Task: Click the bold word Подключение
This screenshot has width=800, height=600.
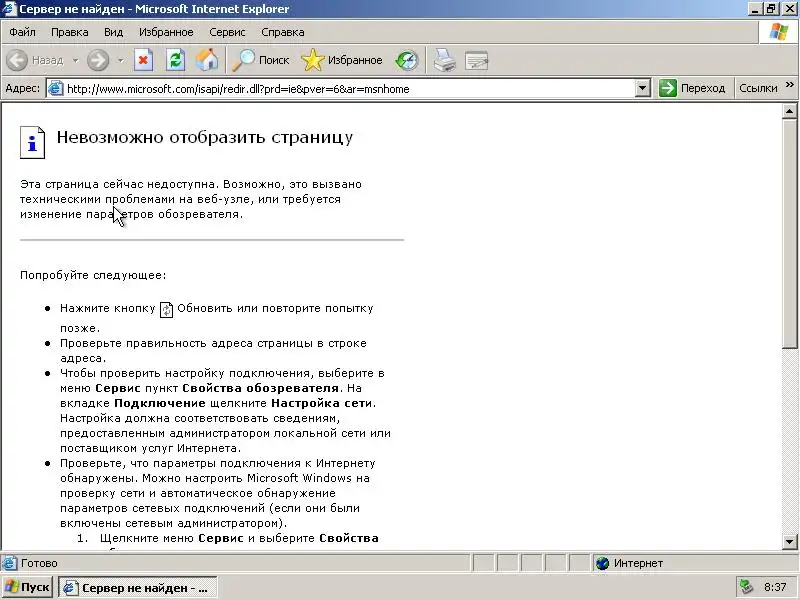Action: 160,403
